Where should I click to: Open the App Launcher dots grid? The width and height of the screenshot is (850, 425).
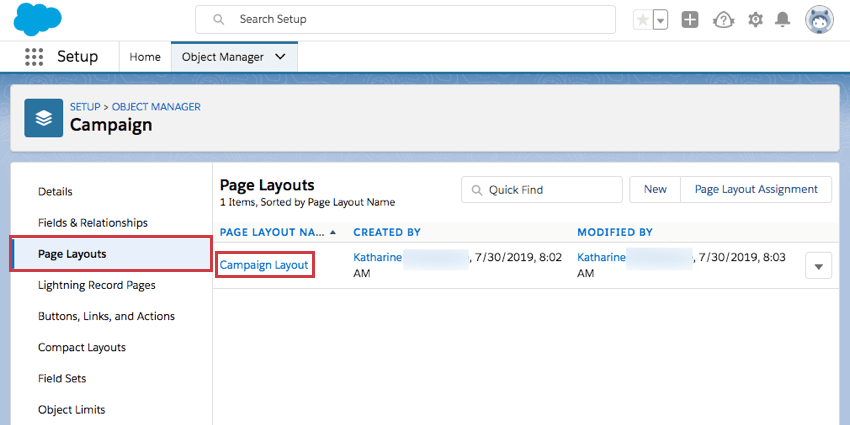(x=34, y=57)
